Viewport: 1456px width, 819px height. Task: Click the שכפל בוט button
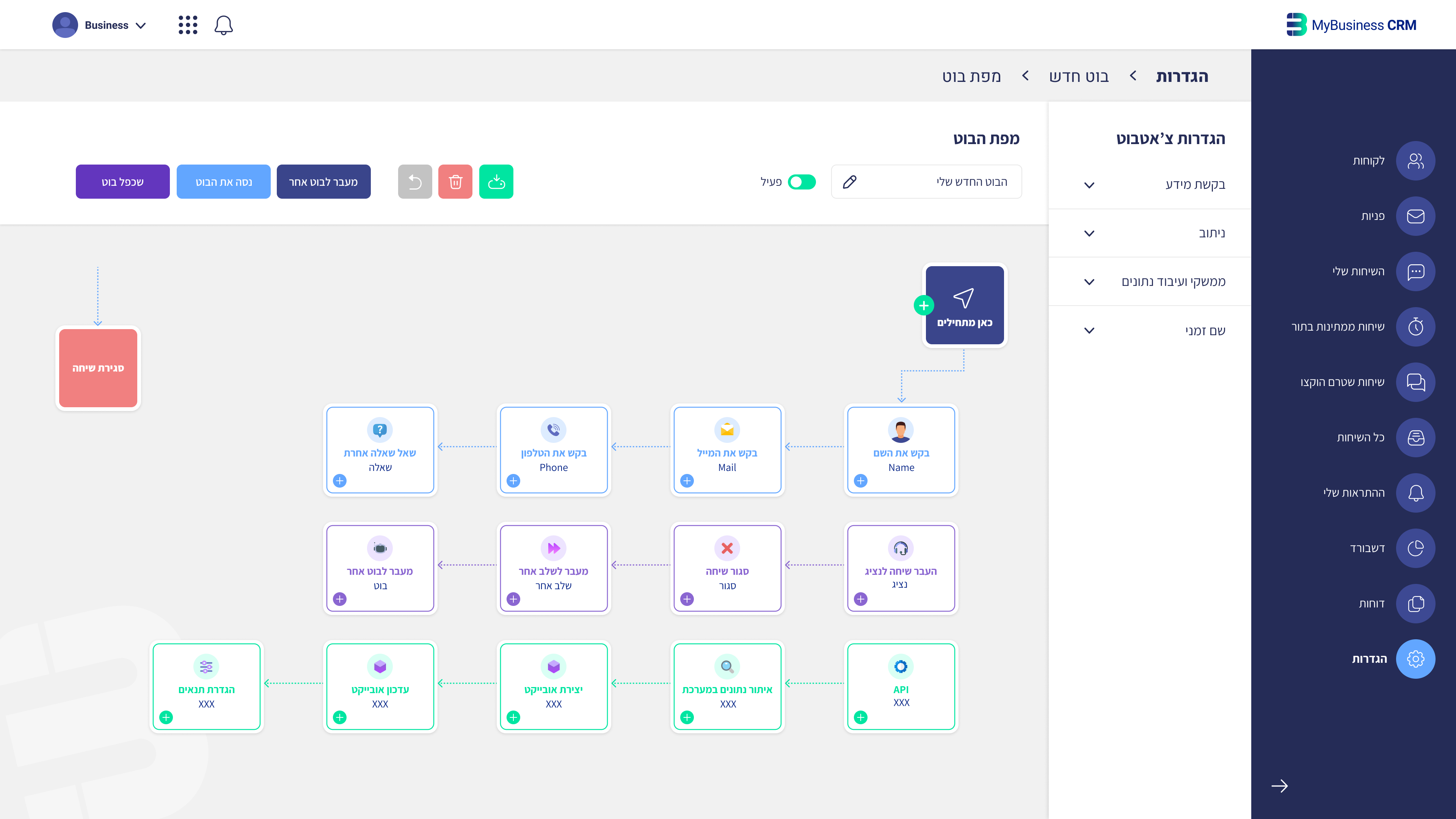click(122, 182)
